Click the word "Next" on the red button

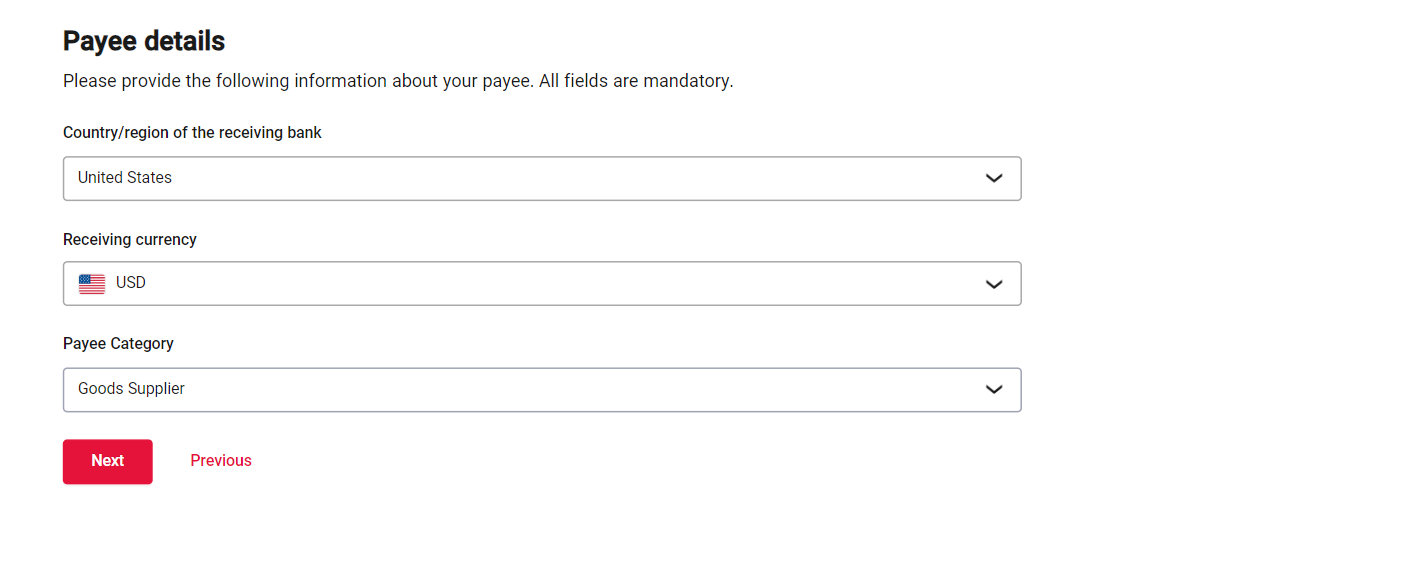pyautogui.click(x=108, y=461)
